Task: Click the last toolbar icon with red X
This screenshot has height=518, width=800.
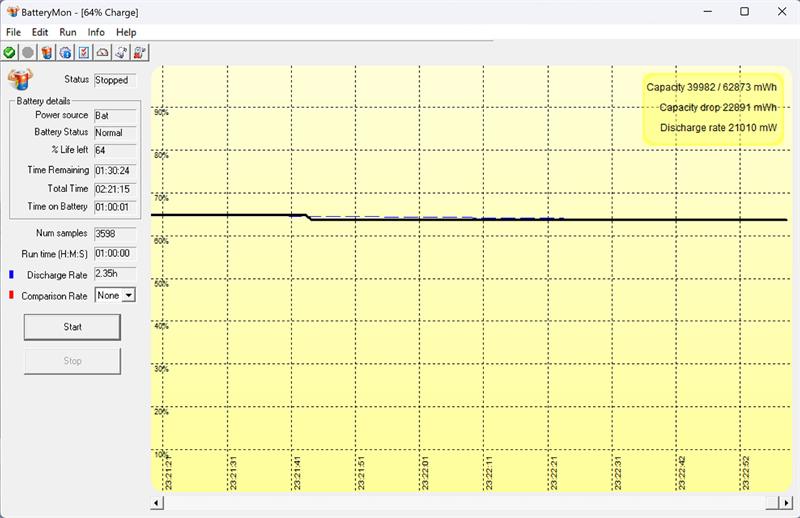Action: point(139,53)
